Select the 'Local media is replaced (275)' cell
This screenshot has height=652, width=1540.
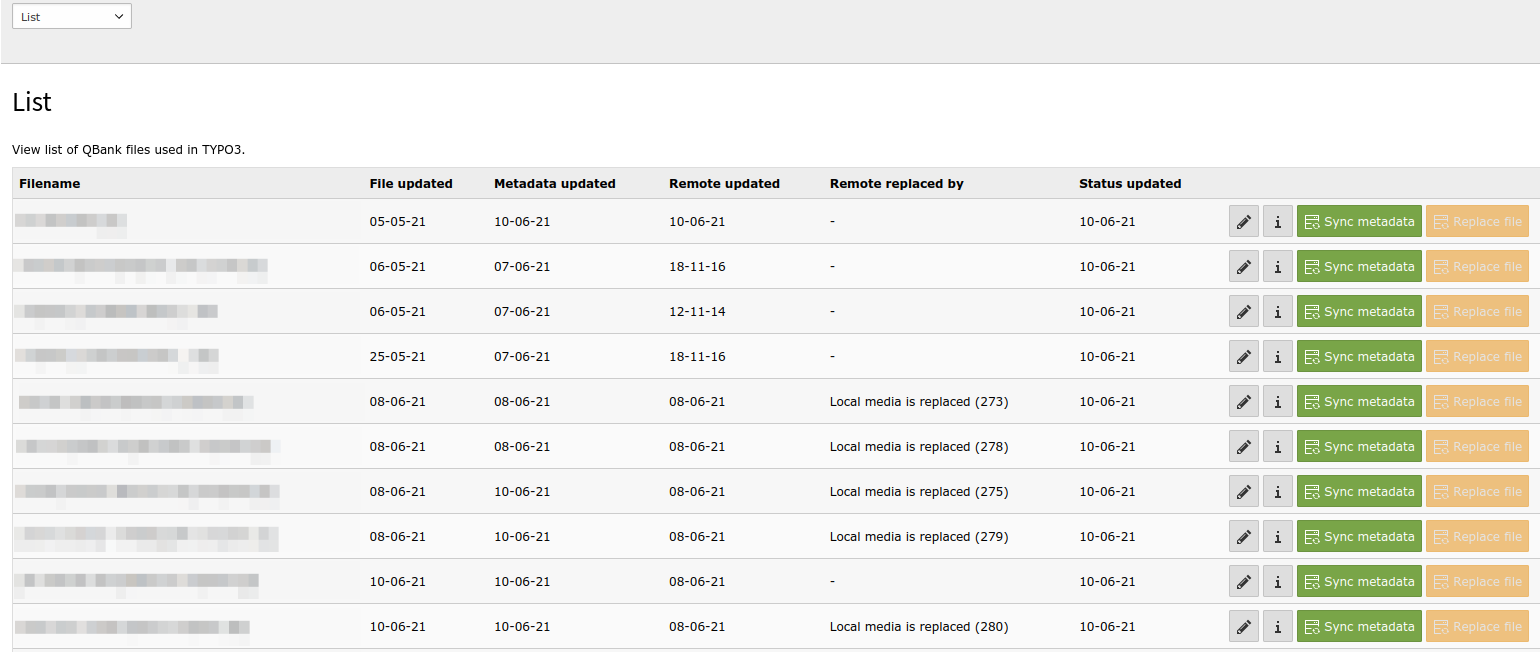919,492
